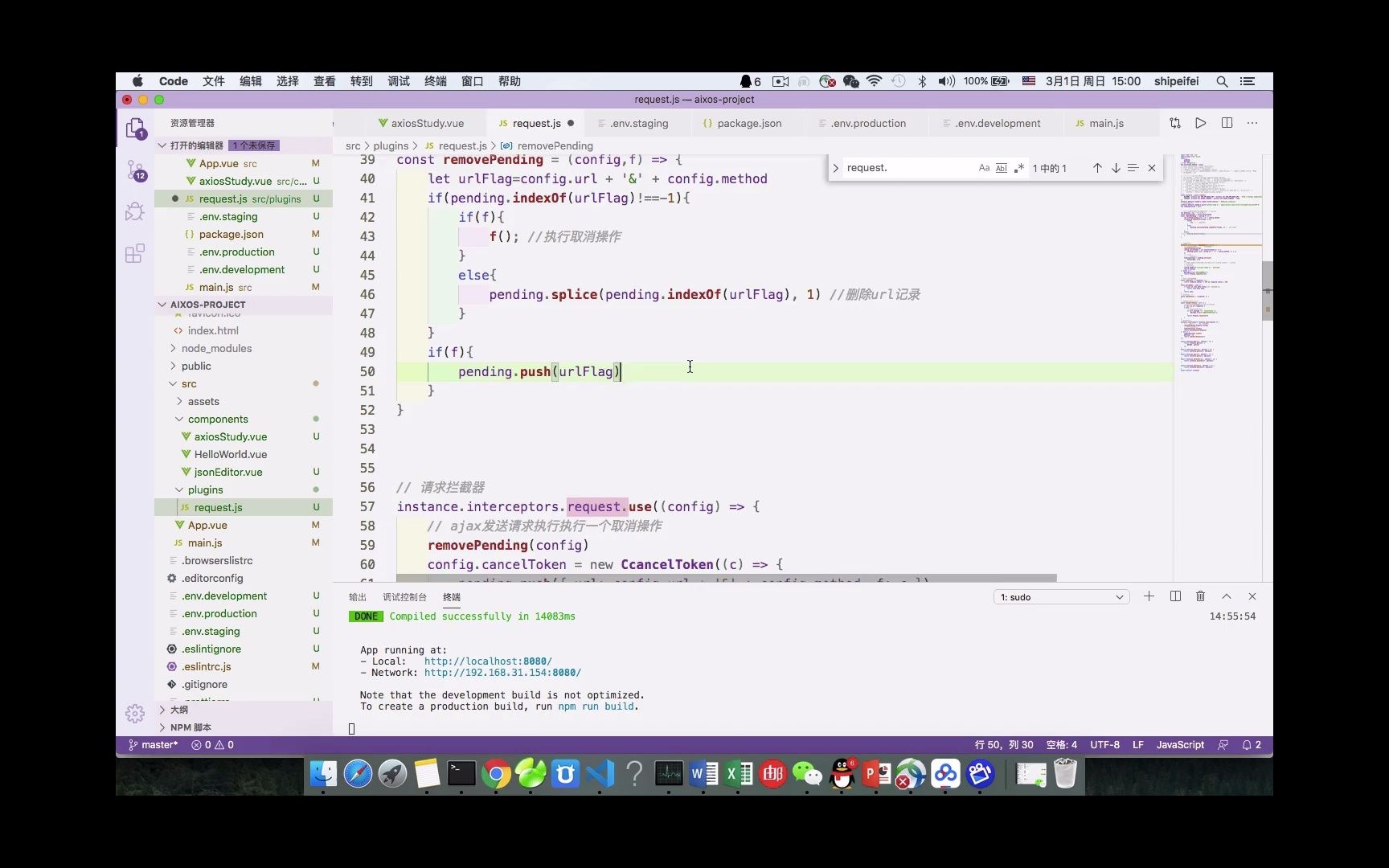Viewport: 1389px width, 868px height.
Task: Switch to the .env.staging tab
Action: coord(639,123)
